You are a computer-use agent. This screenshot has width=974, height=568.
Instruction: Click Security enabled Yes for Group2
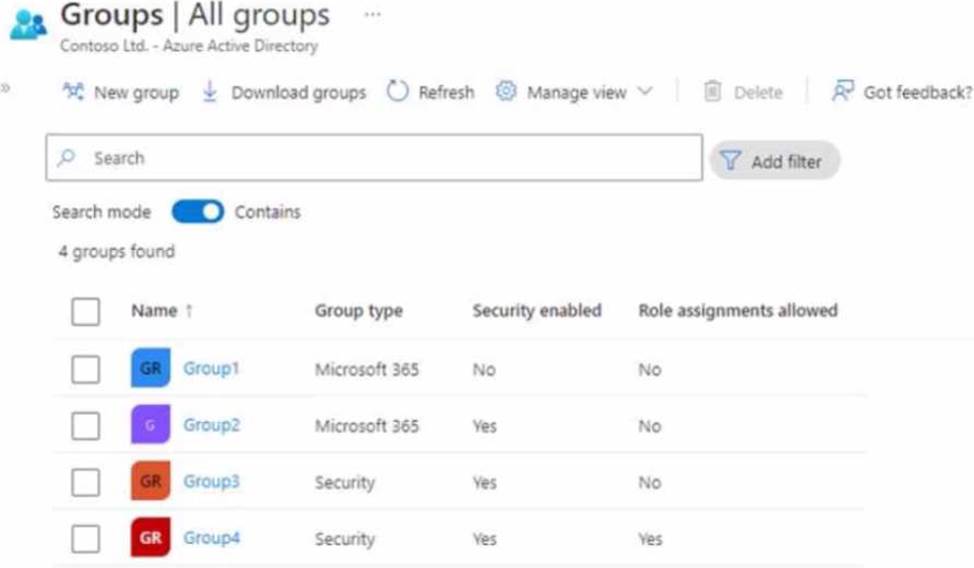point(485,426)
